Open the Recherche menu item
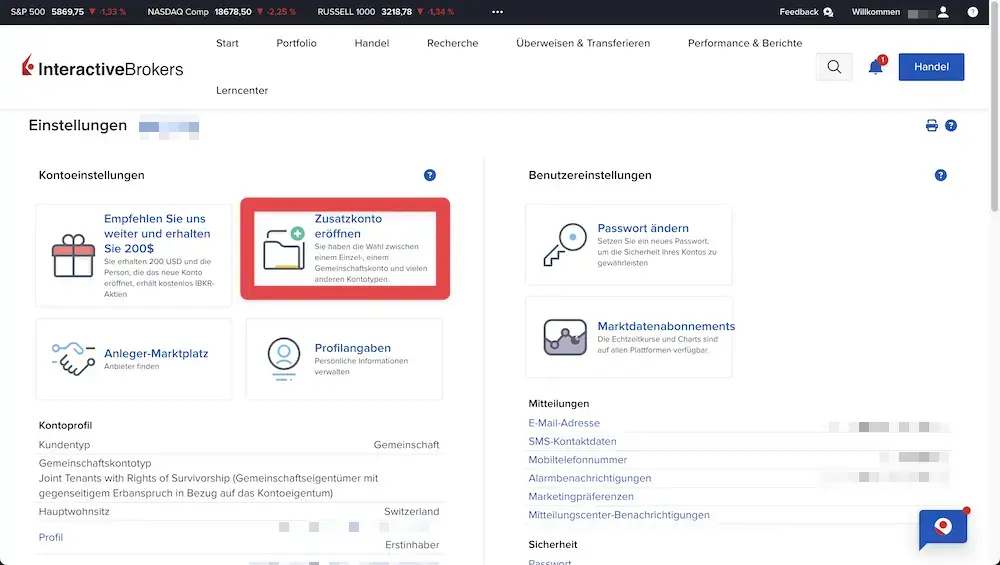The image size is (1000, 565). point(452,43)
